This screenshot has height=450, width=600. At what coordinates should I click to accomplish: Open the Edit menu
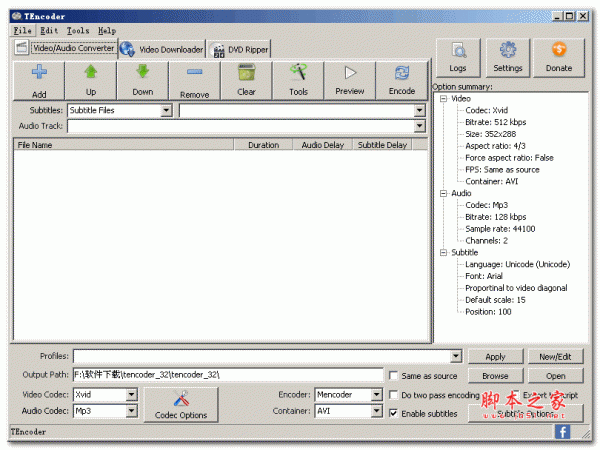click(x=49, y=31)
